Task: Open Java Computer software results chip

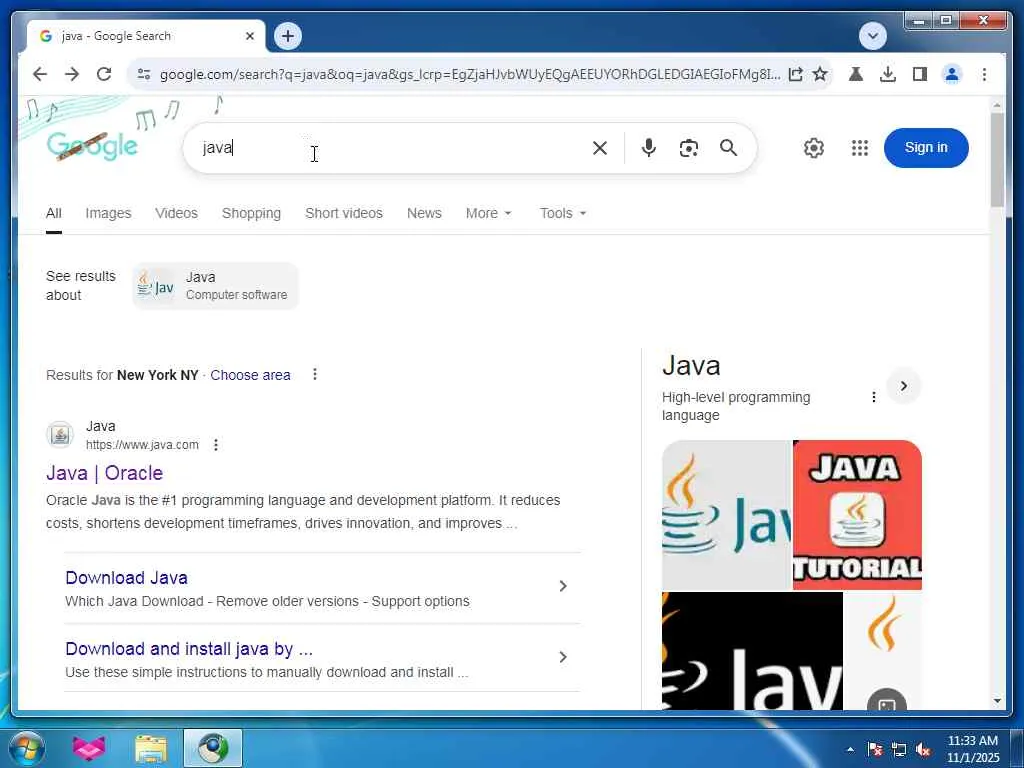Action: coord(216,285)
